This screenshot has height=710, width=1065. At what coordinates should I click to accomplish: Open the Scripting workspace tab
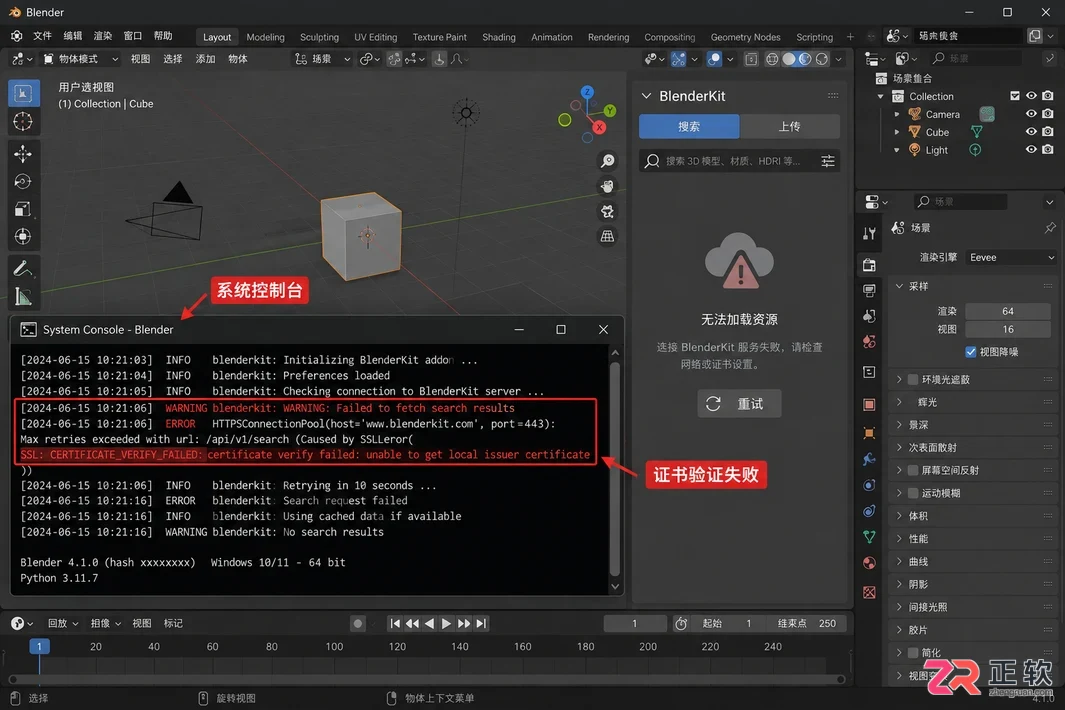click(814, 37)
